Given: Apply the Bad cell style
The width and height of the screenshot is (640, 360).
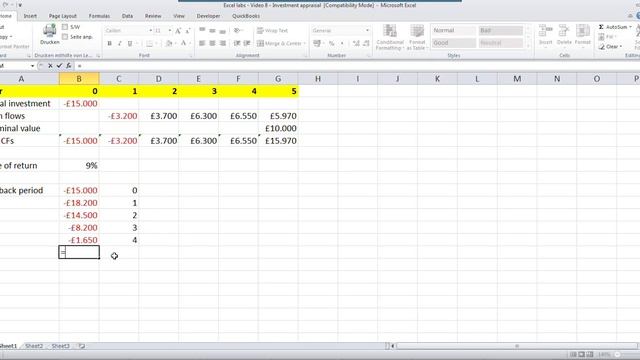Looking at the screenshot, I should click(x=501, y=31).
